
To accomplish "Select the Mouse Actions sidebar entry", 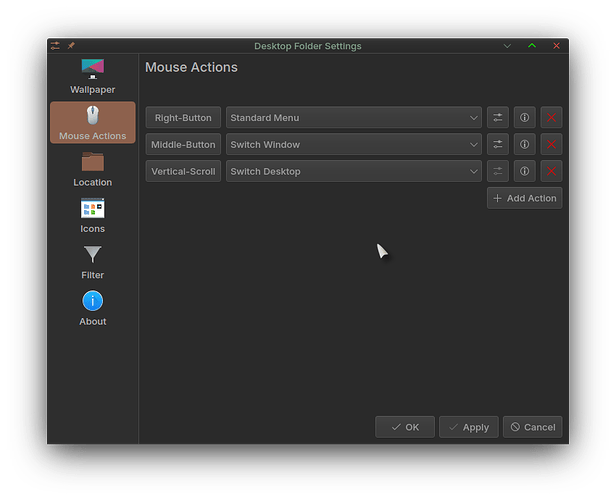I will pos(93,123).
